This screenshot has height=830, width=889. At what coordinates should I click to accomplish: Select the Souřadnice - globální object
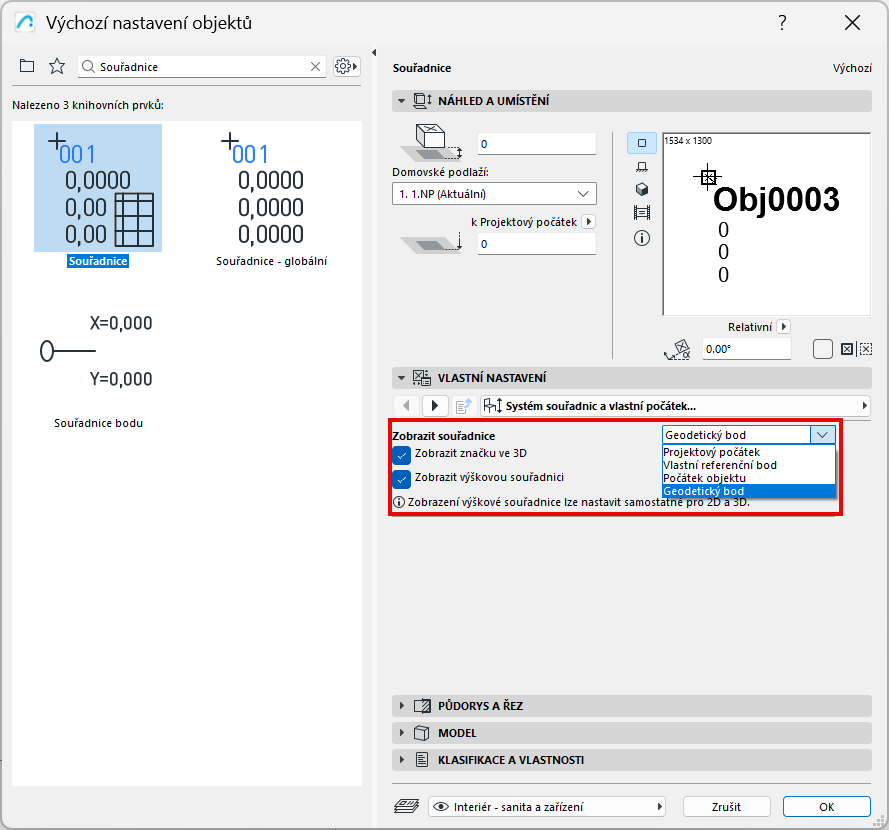tap(271, 196)
